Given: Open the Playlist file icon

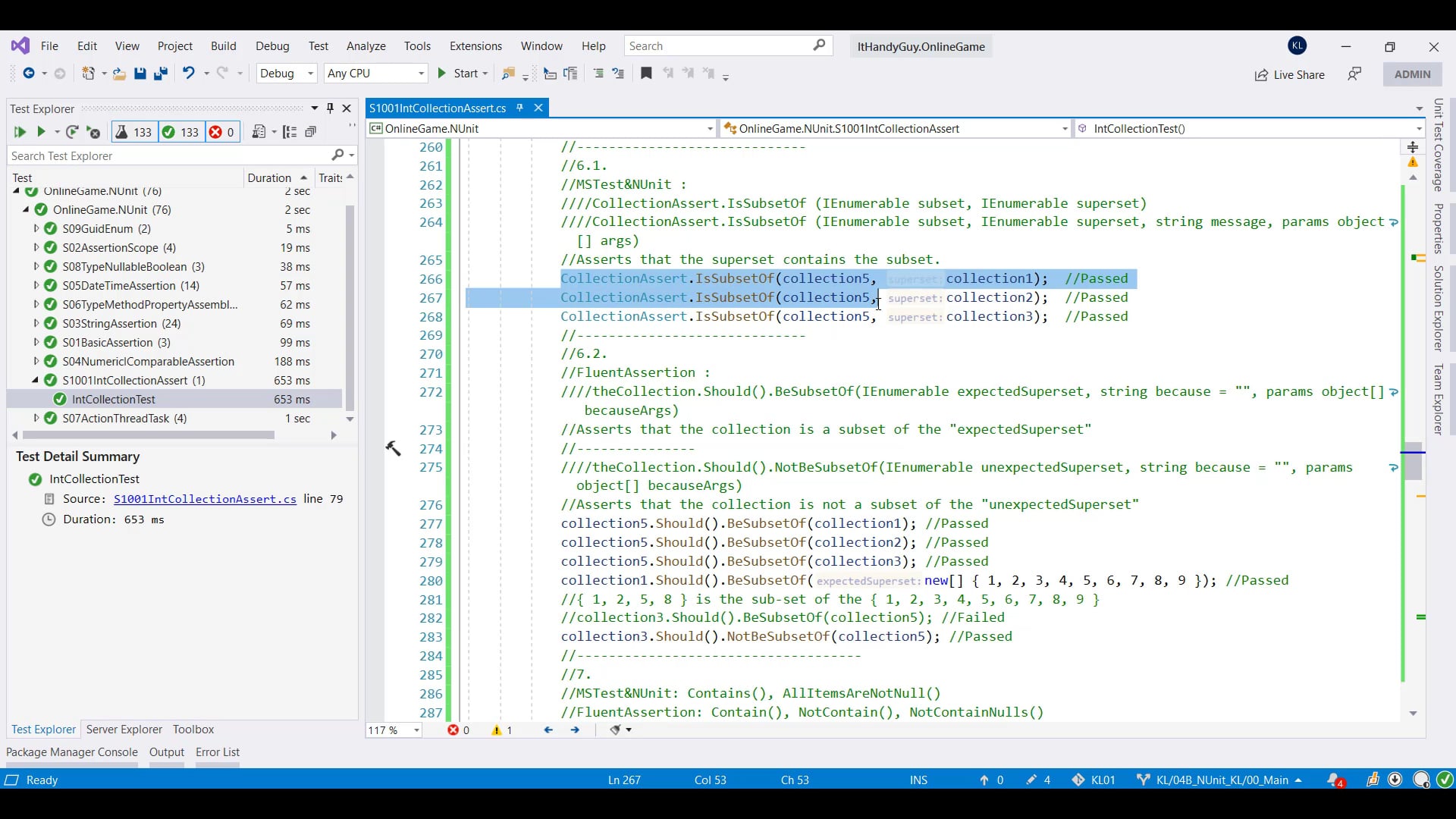Looking at the screenshot, I should (259, 132).
